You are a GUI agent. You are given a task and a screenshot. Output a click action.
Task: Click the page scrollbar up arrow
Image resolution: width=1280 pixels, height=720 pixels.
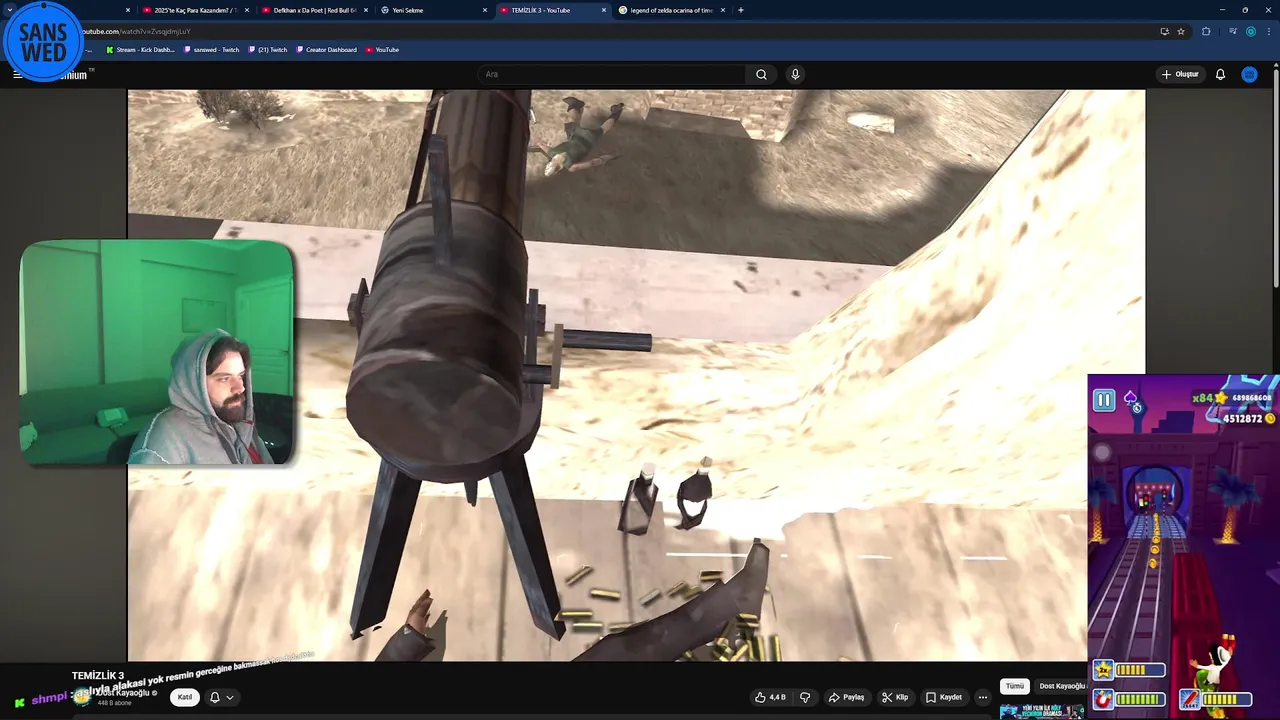[1275, 65]
